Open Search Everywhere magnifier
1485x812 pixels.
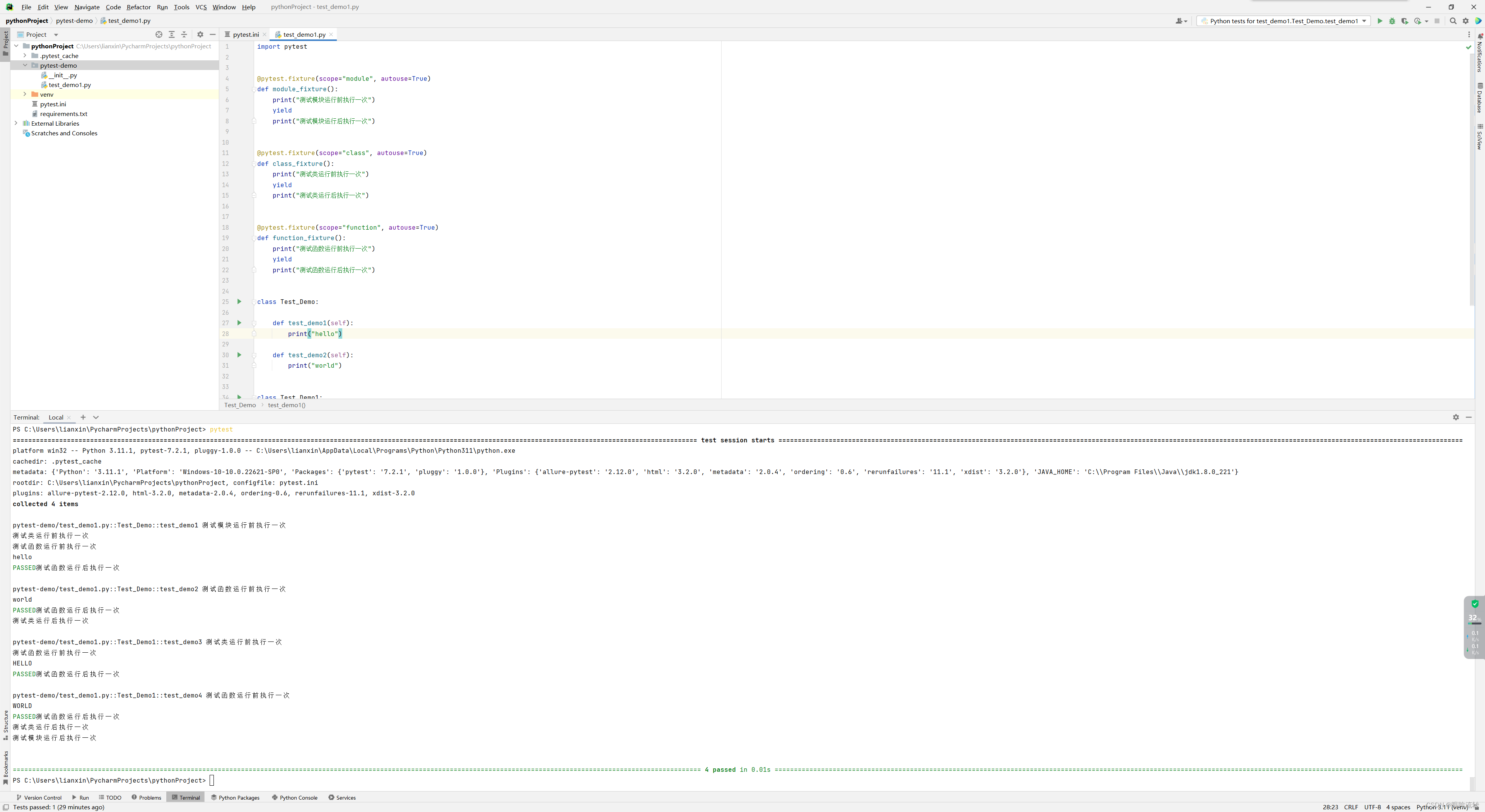(1453, 21)
